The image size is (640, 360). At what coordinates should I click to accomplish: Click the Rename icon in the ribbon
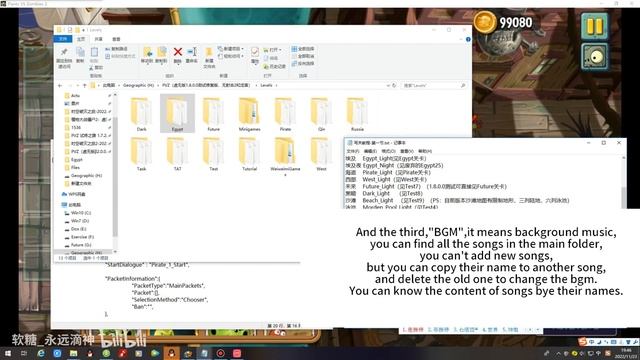192,52
